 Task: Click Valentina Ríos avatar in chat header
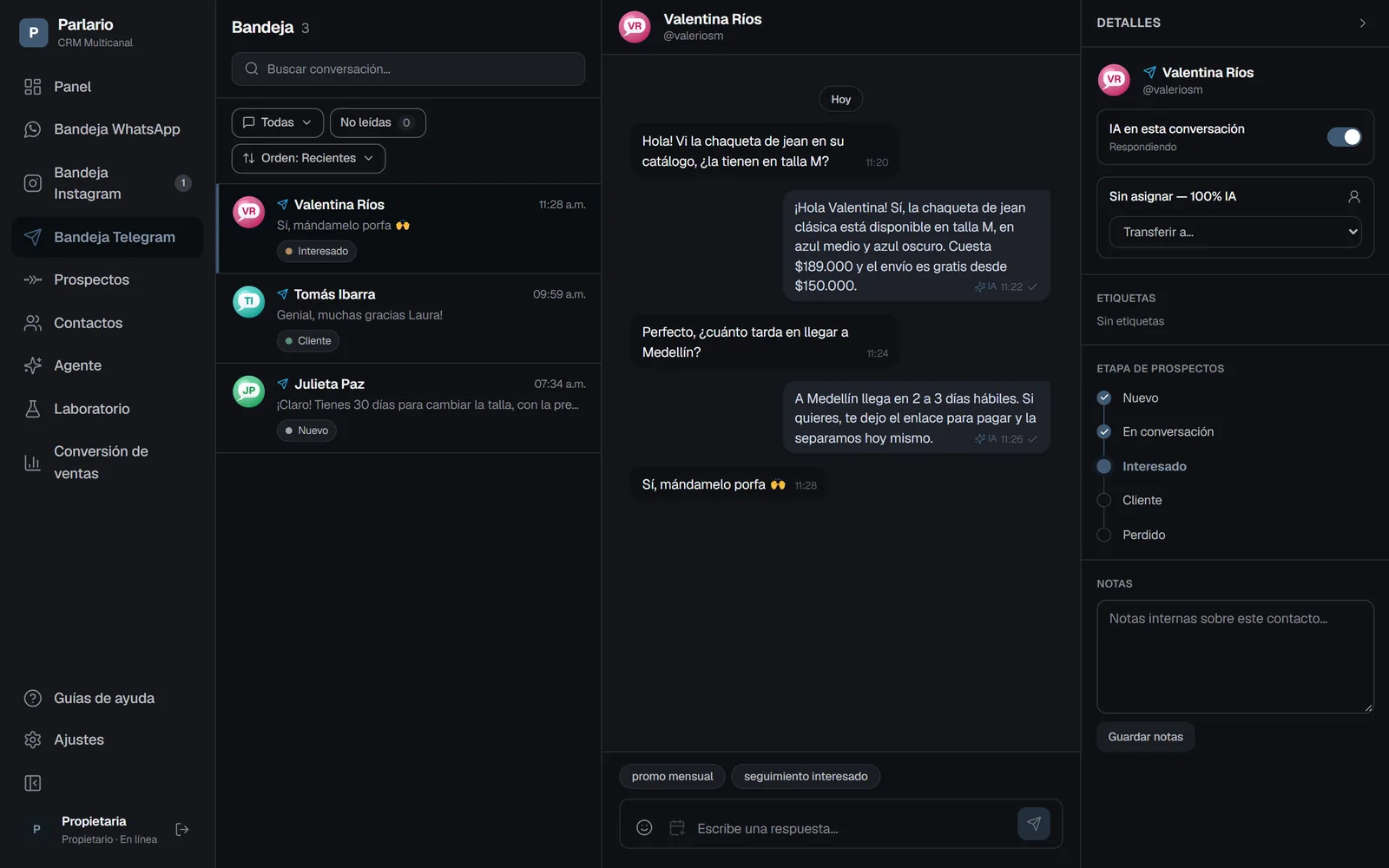point(635,27)
